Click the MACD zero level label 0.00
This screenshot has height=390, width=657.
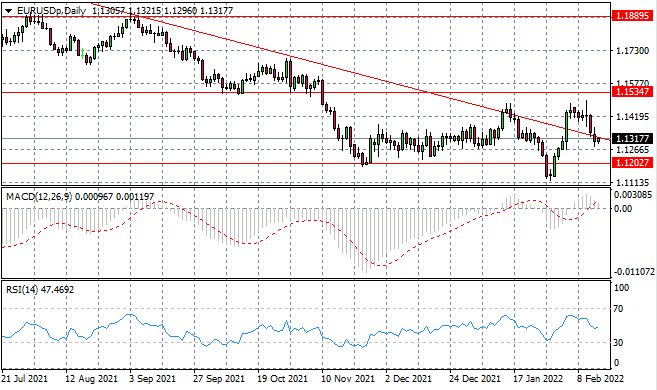click(x=623, y=209)
